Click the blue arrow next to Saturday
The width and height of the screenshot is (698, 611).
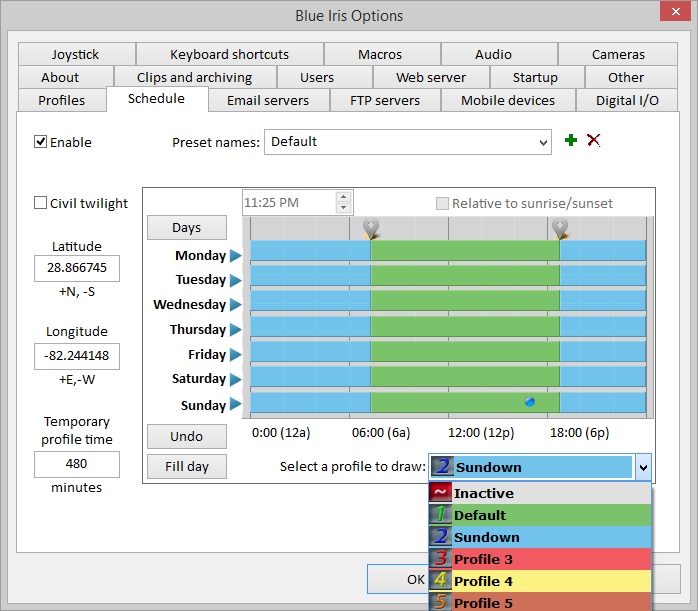(235, 379)
